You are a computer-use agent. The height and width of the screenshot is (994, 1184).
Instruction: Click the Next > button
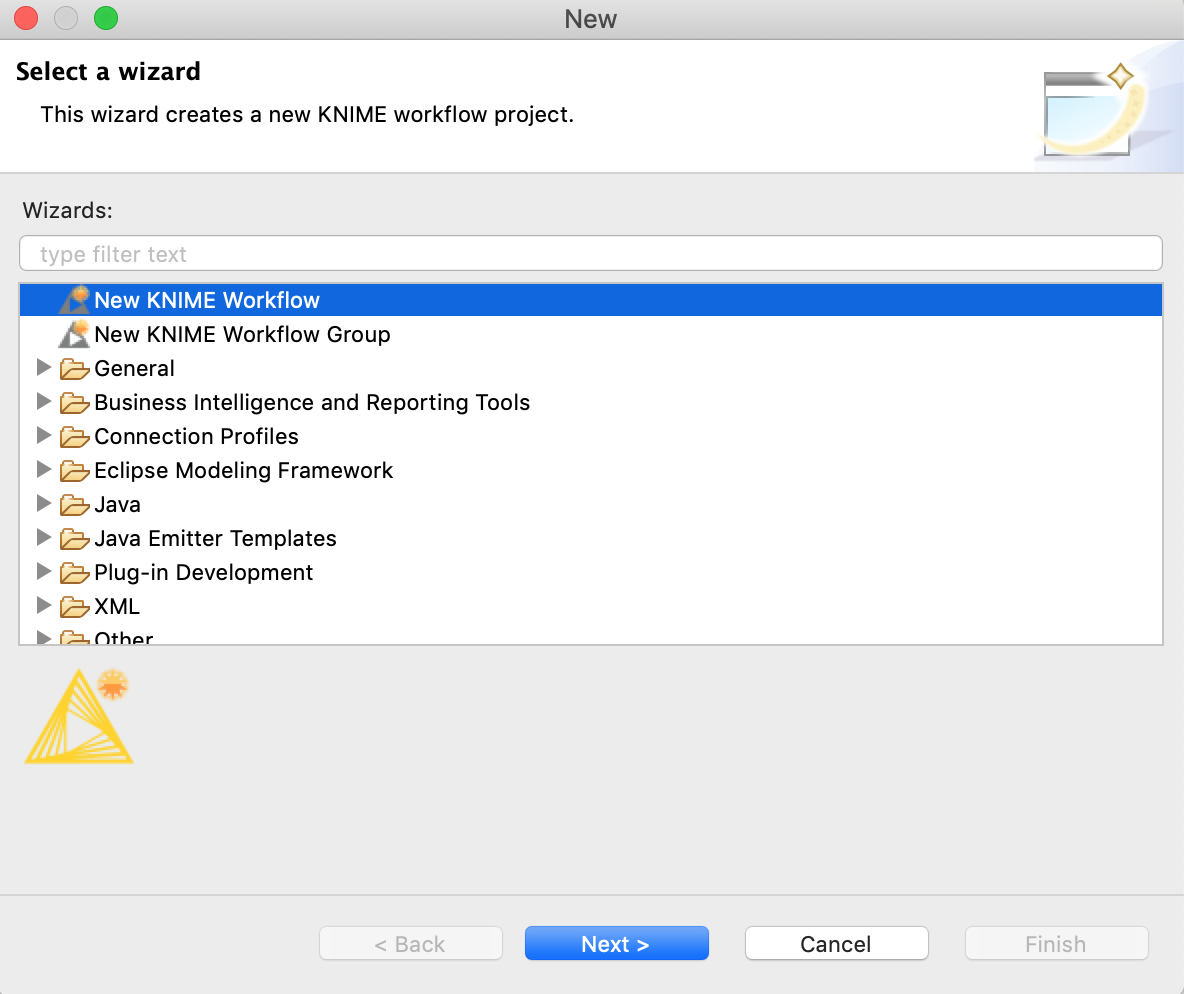click(616, 943)
